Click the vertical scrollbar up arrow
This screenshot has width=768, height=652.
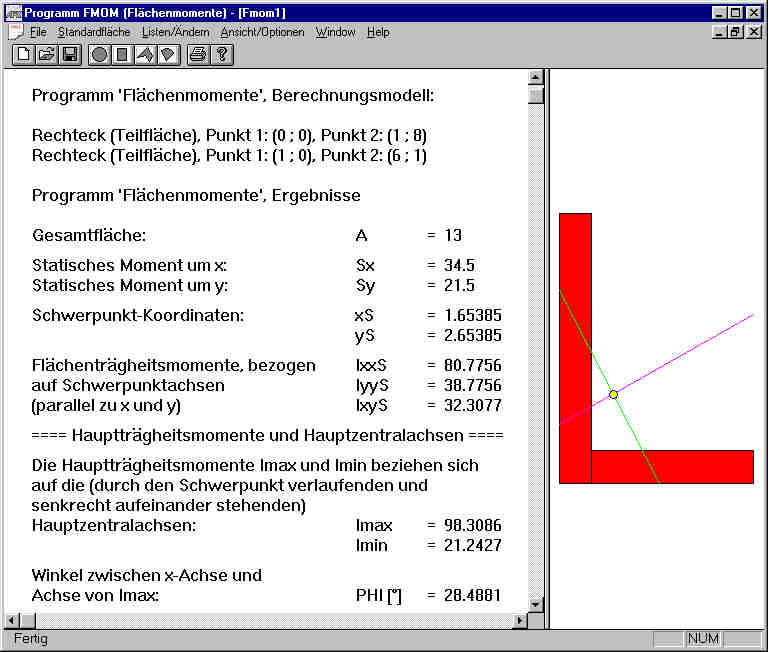coord(535,78)
